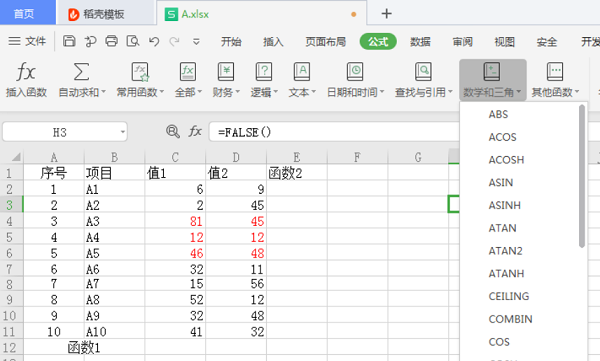This screenshot has height=361, width=600.
Task: Click the red value 46 cell
Action: pos(175,253)
